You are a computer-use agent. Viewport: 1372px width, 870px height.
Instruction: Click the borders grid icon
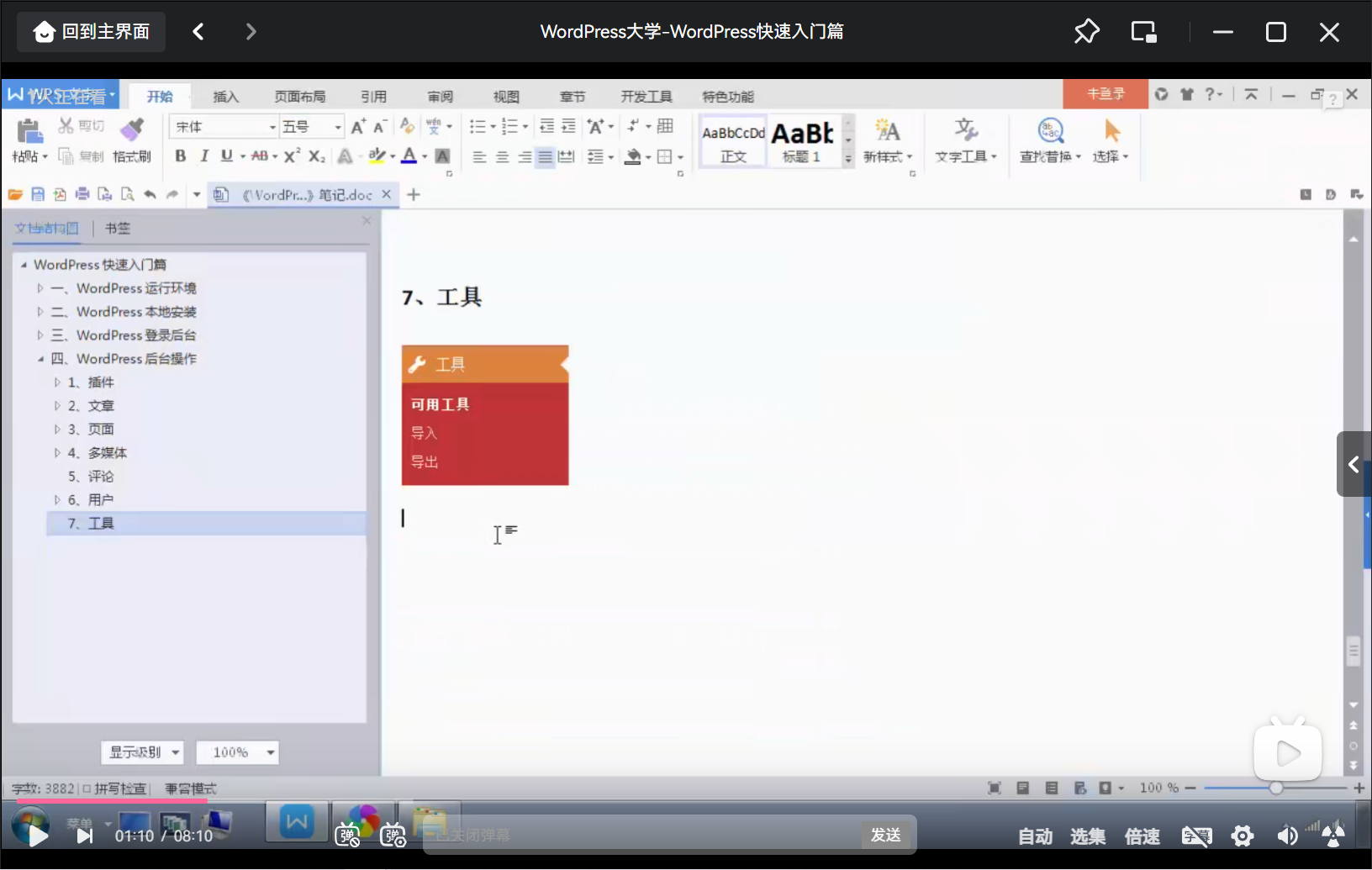pos(665,156)
